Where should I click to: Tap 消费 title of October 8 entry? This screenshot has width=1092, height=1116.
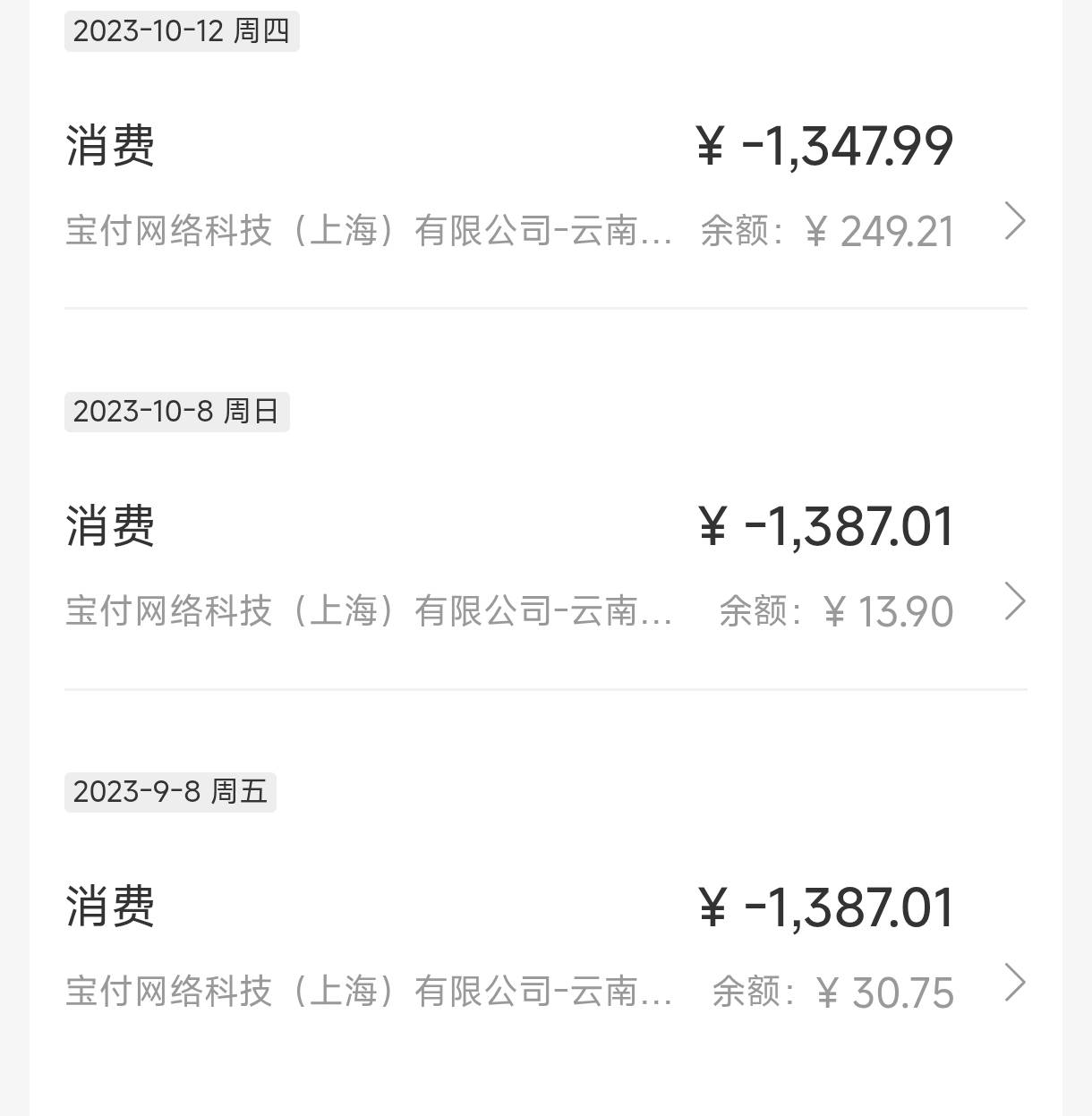110,526
